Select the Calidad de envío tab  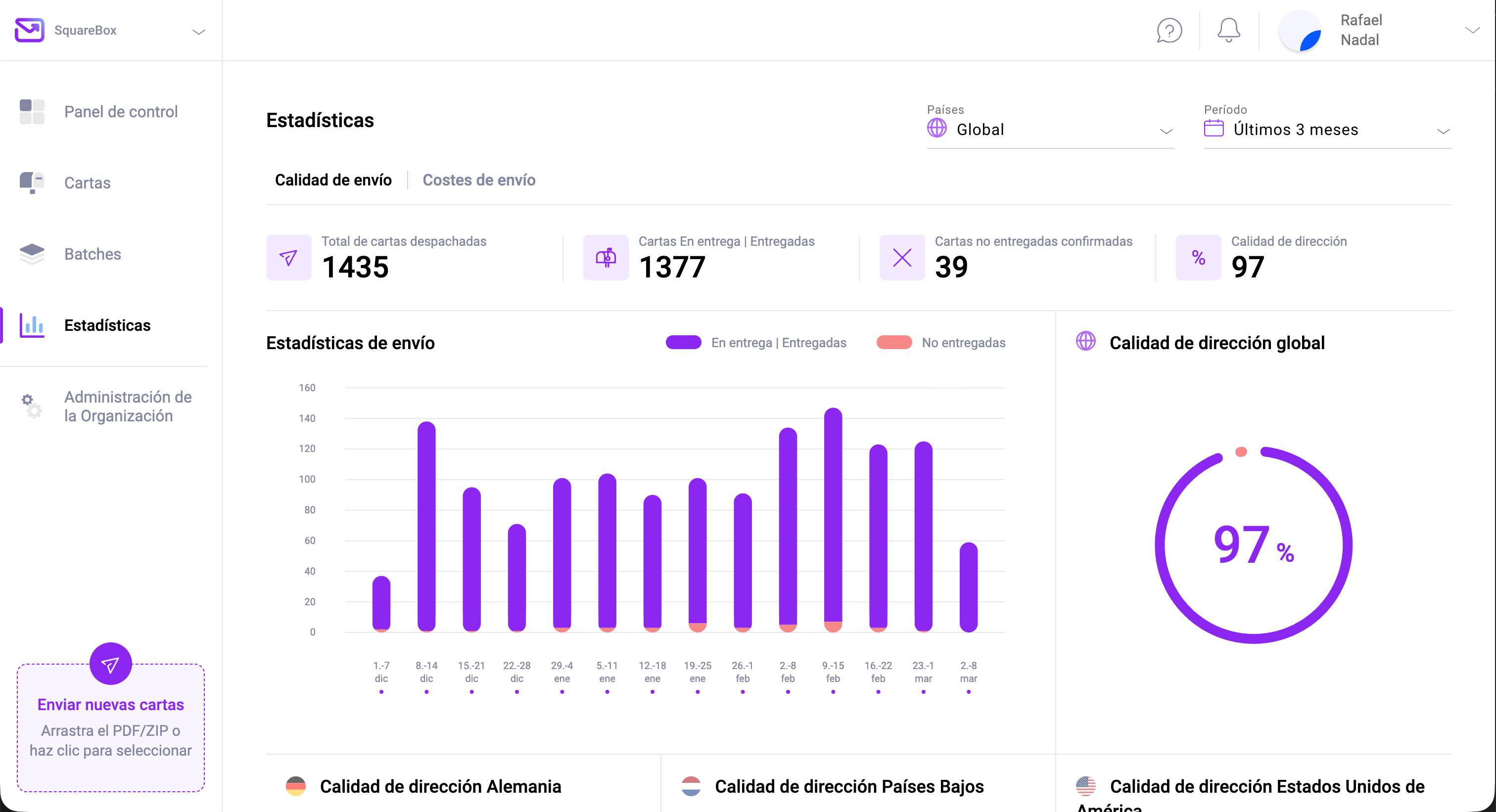pos(333,180)
